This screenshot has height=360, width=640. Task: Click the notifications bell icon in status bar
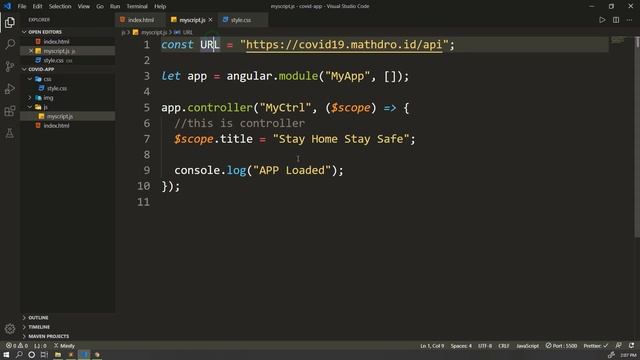[x=631, y=346]
